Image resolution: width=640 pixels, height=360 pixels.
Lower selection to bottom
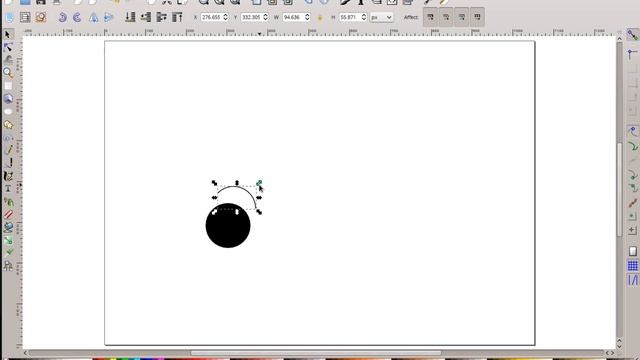pyautogui.click(x=130, y=17)
